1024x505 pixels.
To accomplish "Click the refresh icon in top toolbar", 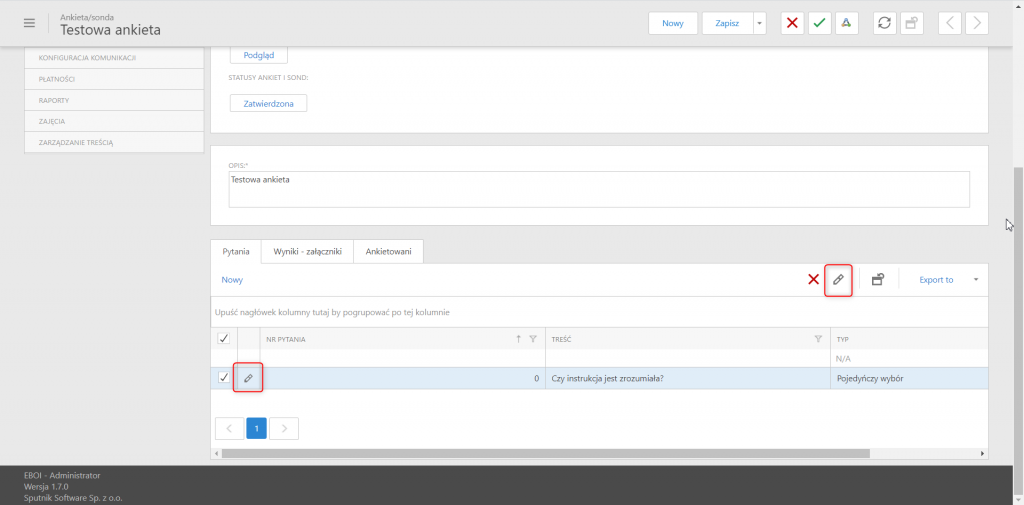I will [884, 23].
